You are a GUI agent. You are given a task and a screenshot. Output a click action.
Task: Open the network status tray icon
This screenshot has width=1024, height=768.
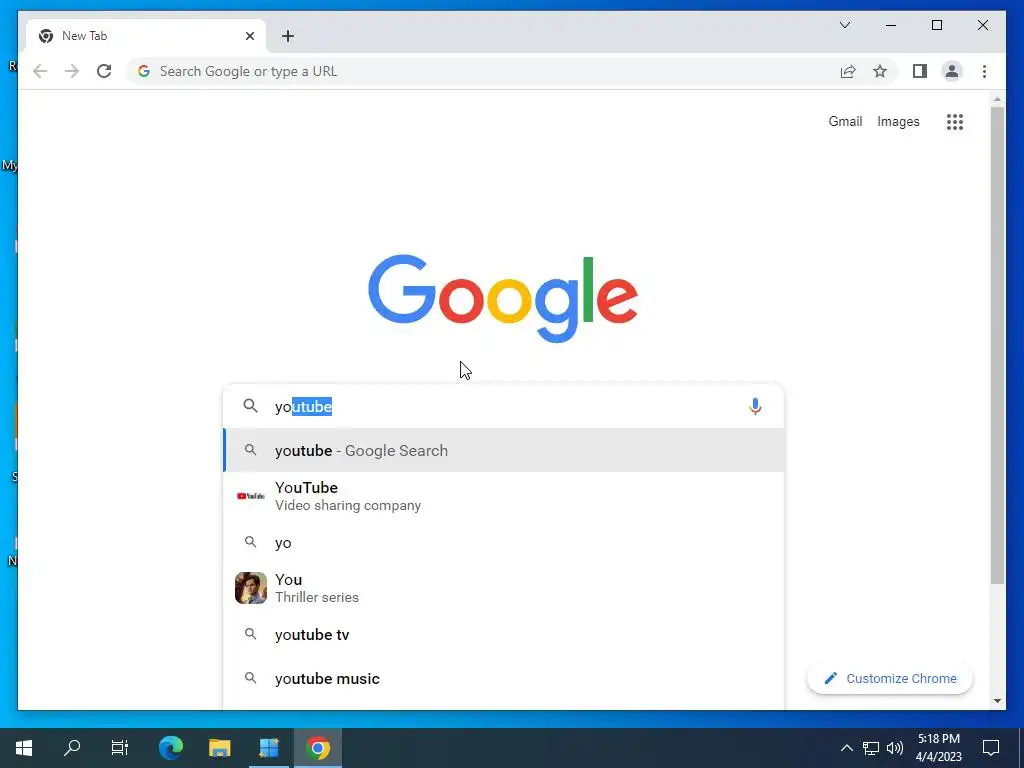(x=871, y=748)
